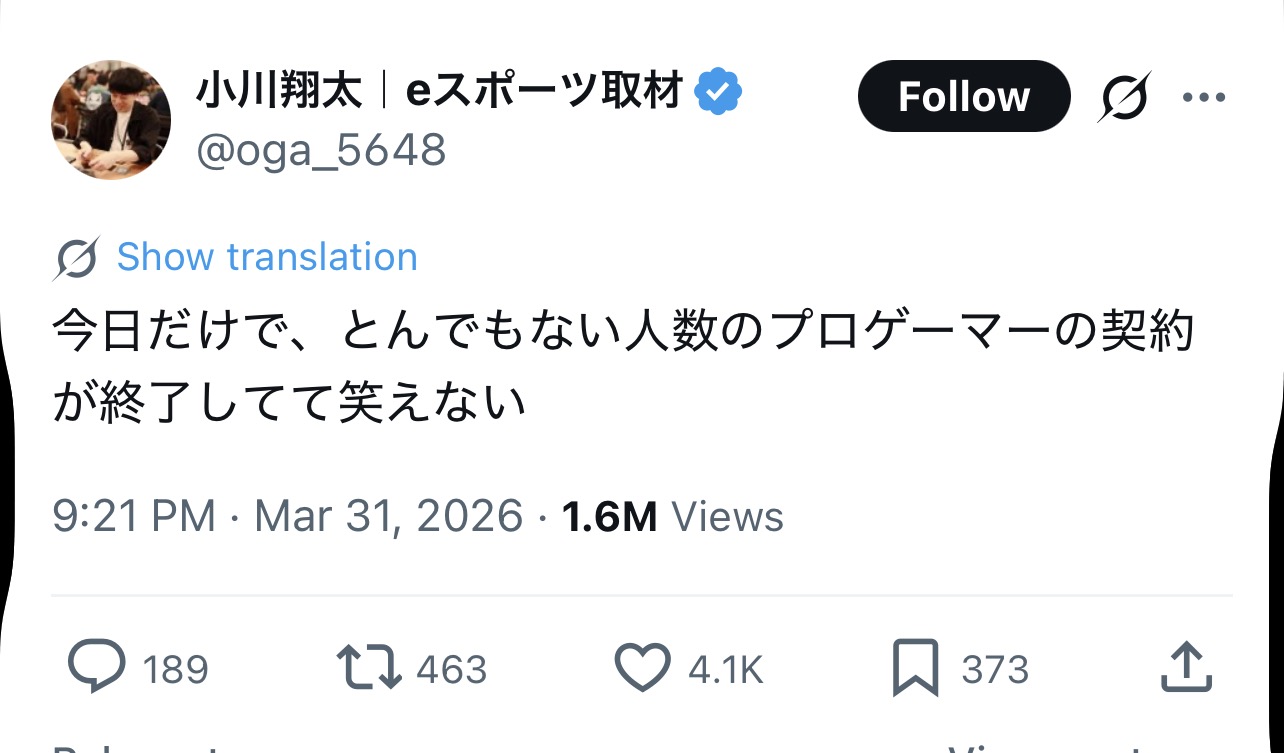Click the Show translation link

(267, 257)
